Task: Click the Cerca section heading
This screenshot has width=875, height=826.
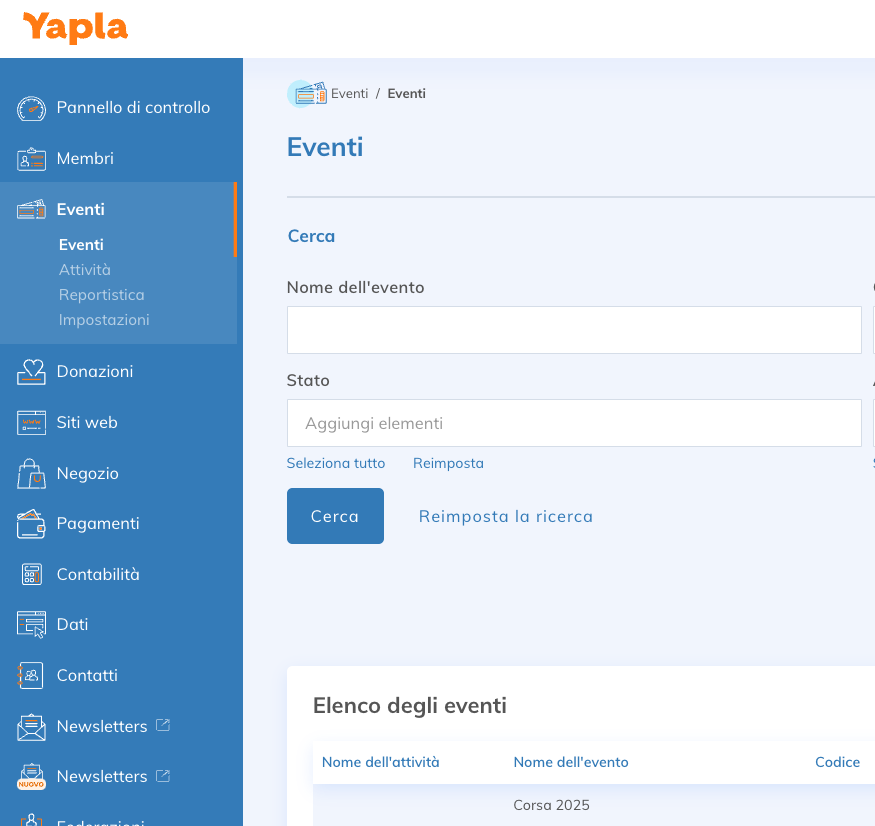Action: click(x=311, y=236)
